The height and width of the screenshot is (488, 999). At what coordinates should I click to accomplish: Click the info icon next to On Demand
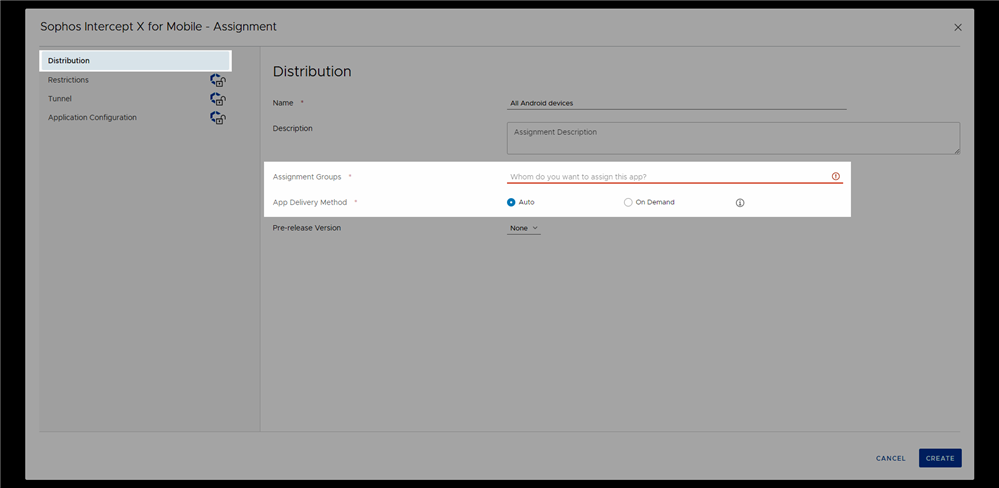click(x=740, y=203)
